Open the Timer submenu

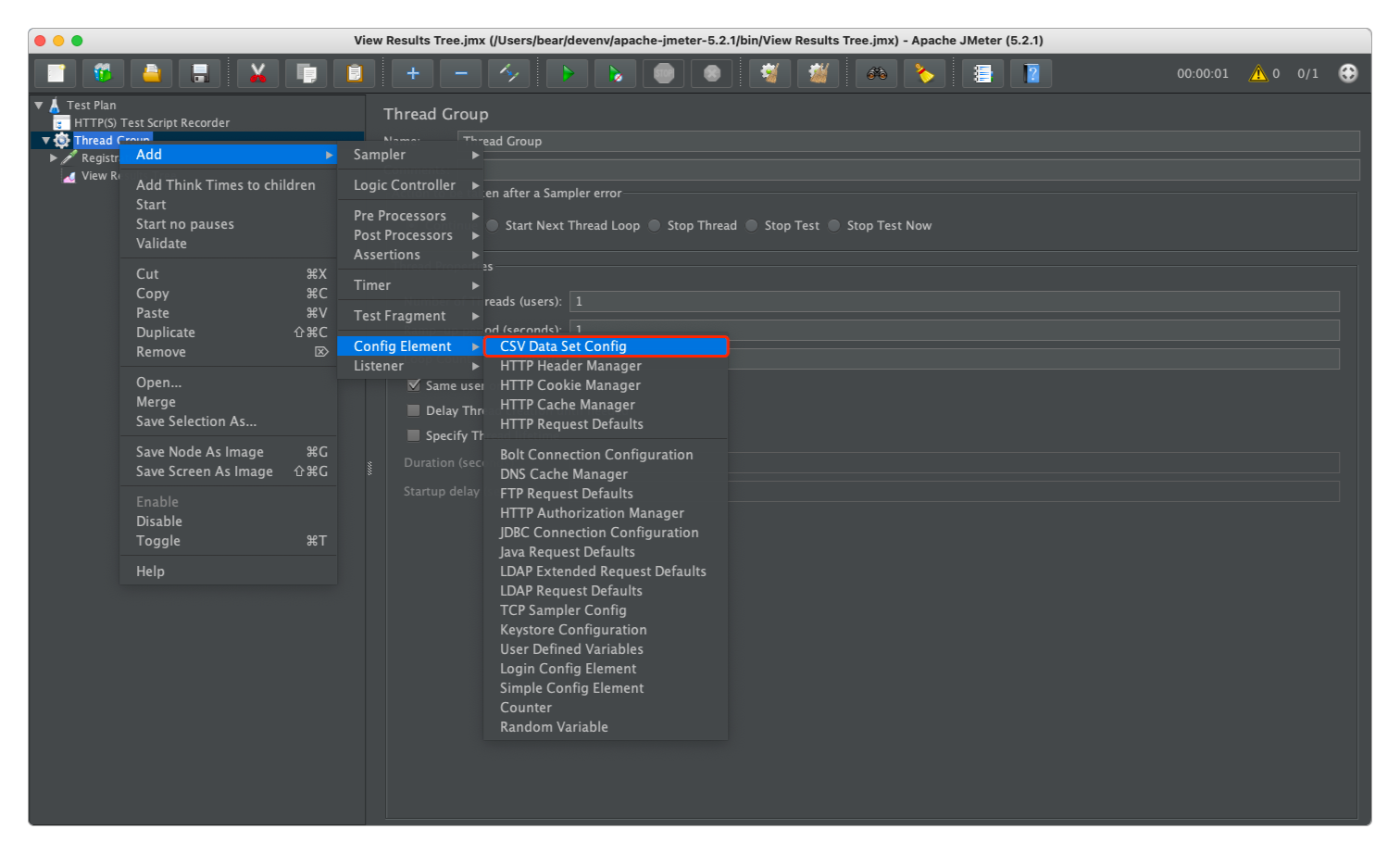pyautogui.click(x=411, y=285)
